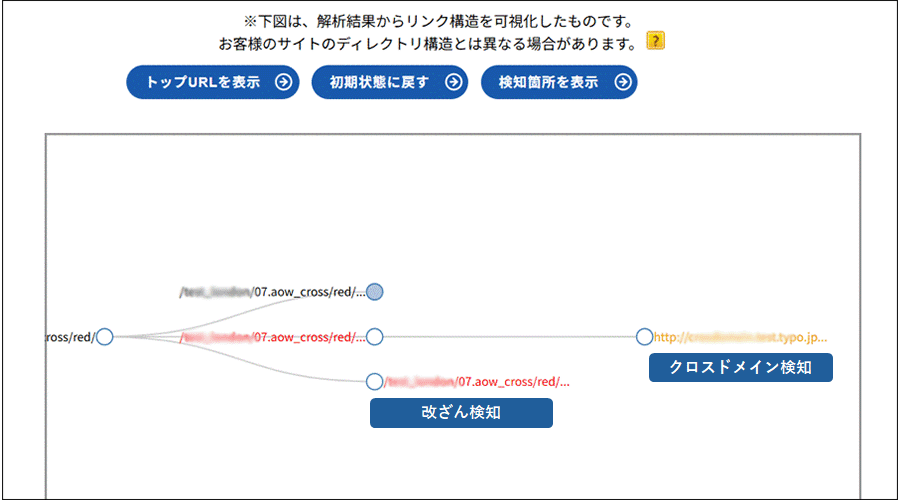The width and height of the screenshot is (900, 500).
Task: Select the filled blue node circle
Action: point(375,292)
